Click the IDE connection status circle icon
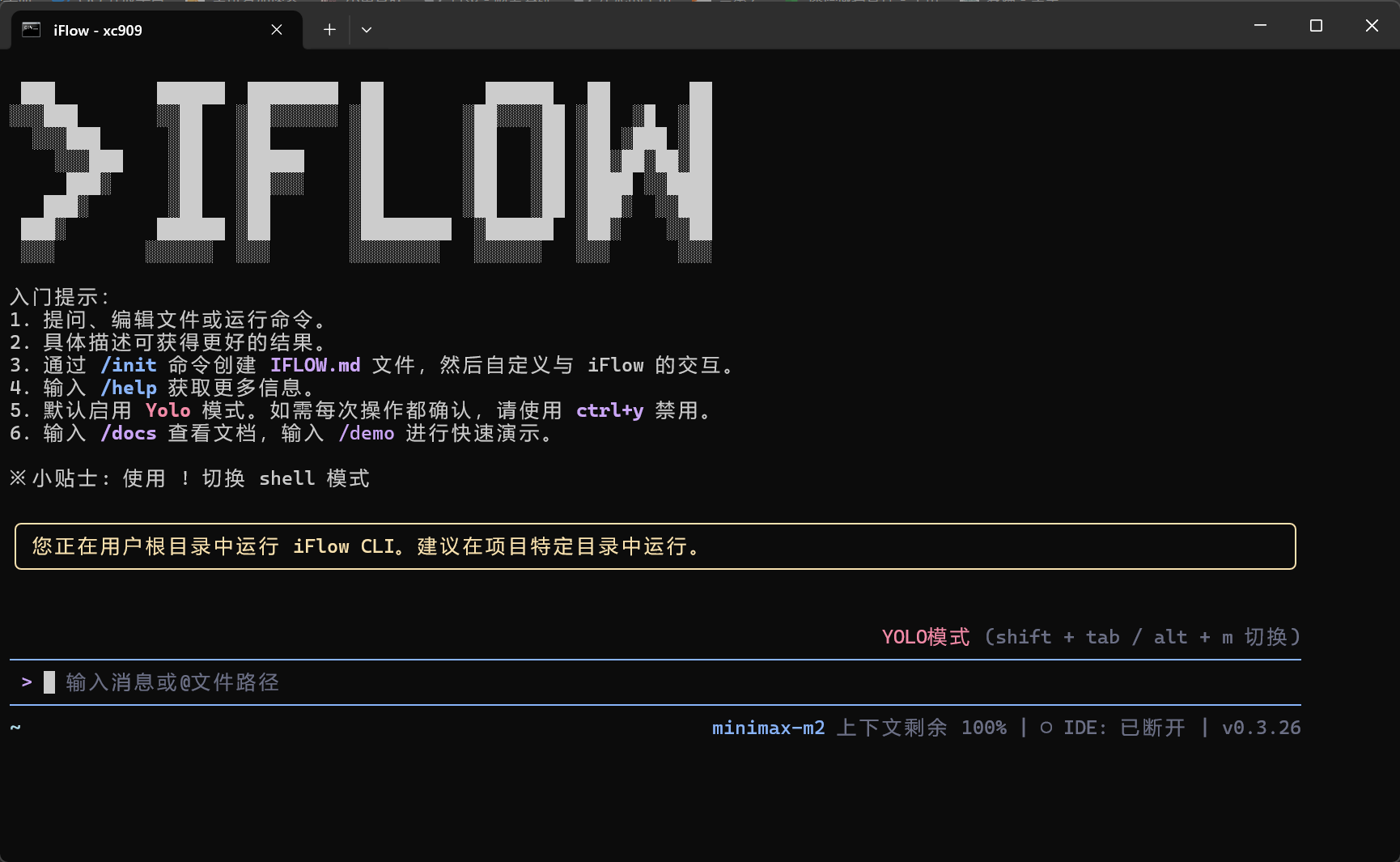Screen dimensions: 1400x862 [1048, 727]
